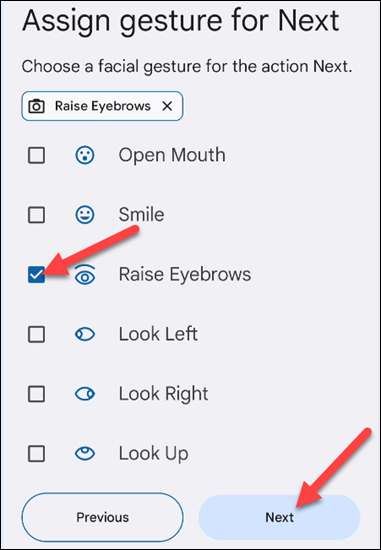Click the Look Up eye icon
Screen dimensions: 381x550
(85, 454)
